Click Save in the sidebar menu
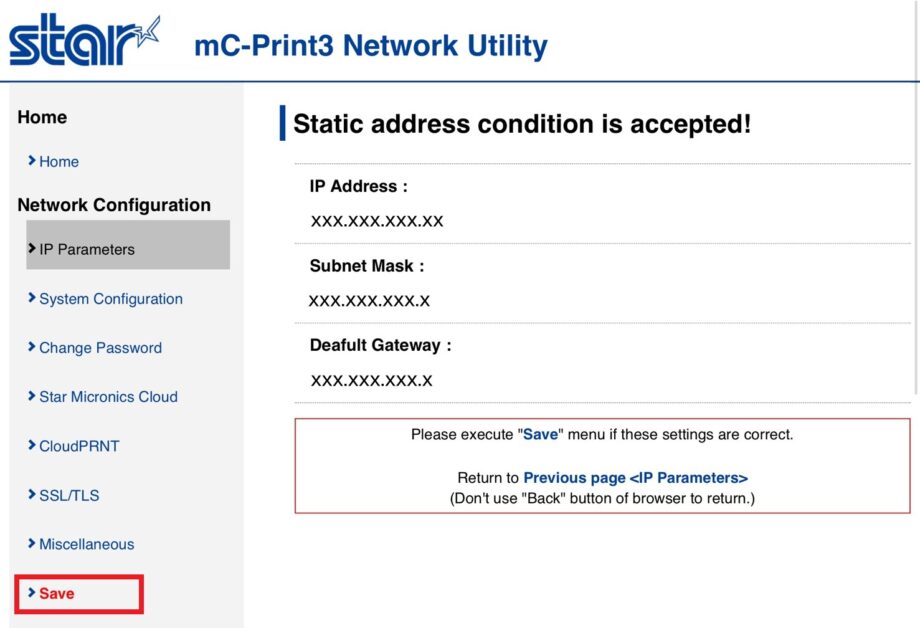 coord(57,594)
